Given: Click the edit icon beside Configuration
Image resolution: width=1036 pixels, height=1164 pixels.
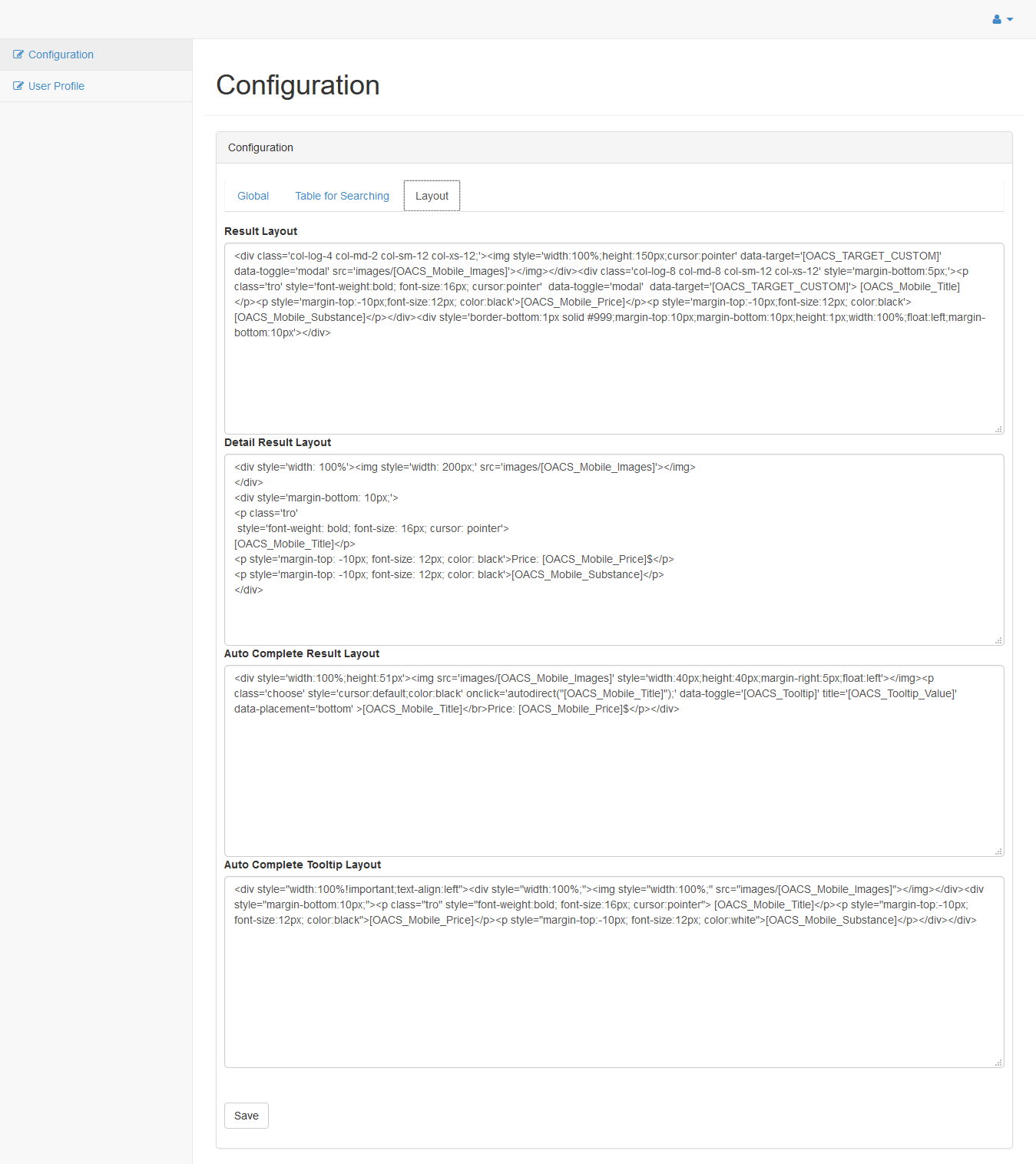Looking at the screenshot, I should 18,55.
